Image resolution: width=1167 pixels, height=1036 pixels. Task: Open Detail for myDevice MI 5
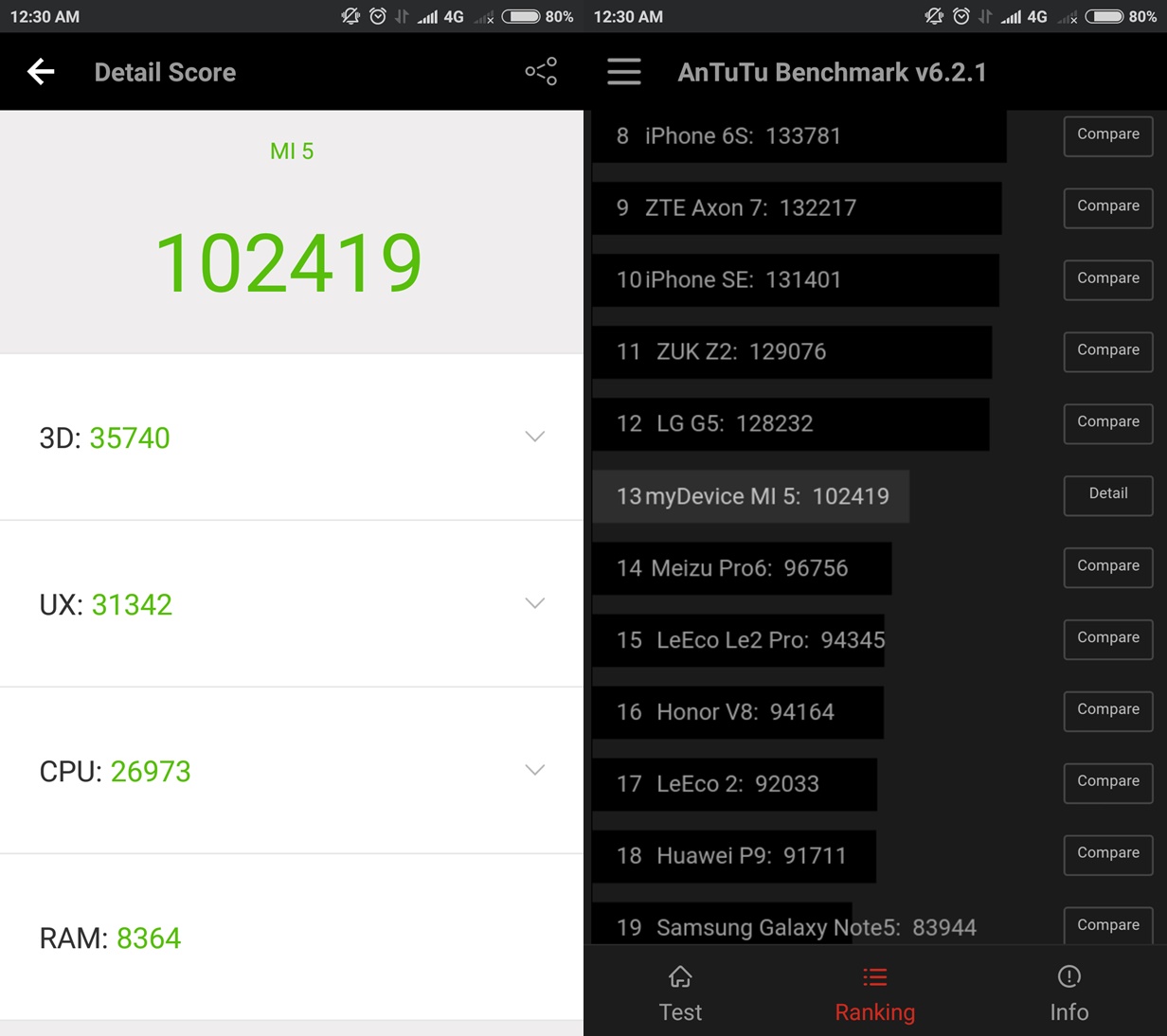click(x=1108, y=493)
